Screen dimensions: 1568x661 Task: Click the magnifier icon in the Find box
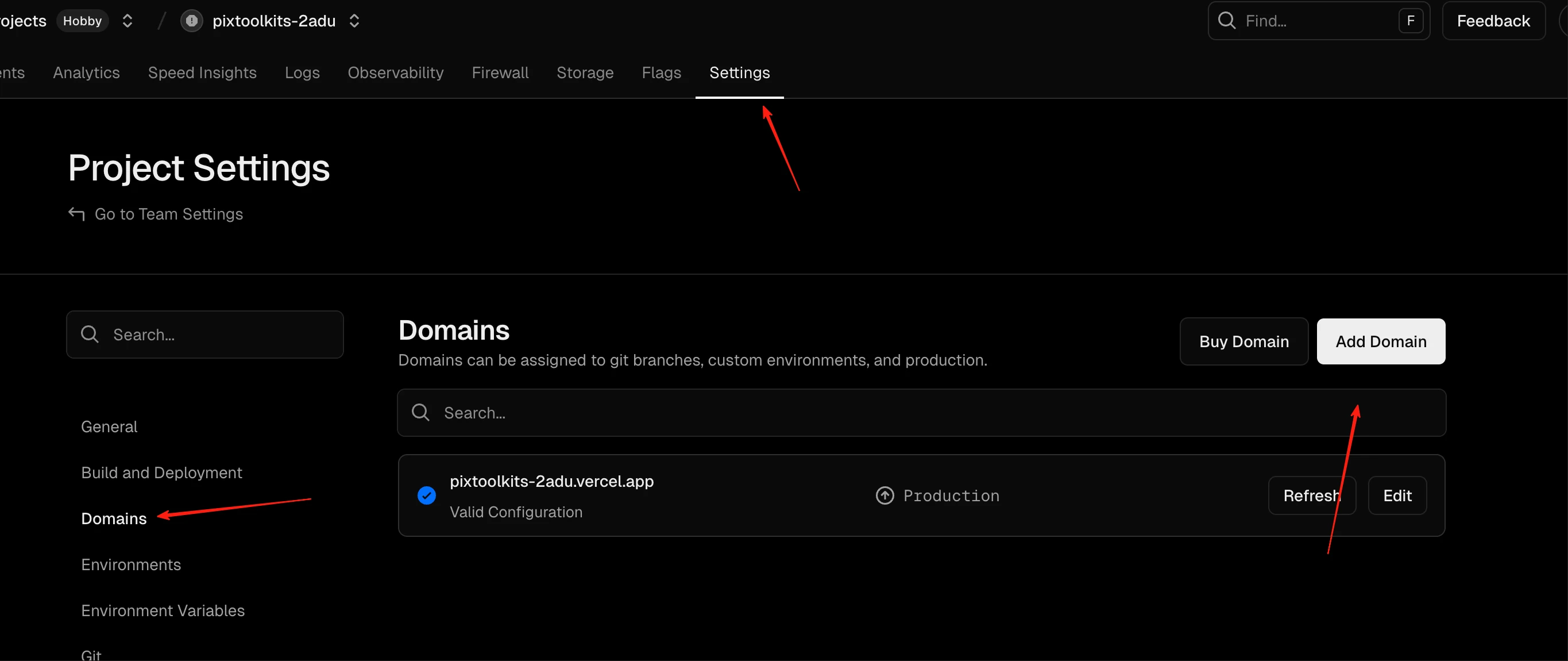tap(1226, 21)
